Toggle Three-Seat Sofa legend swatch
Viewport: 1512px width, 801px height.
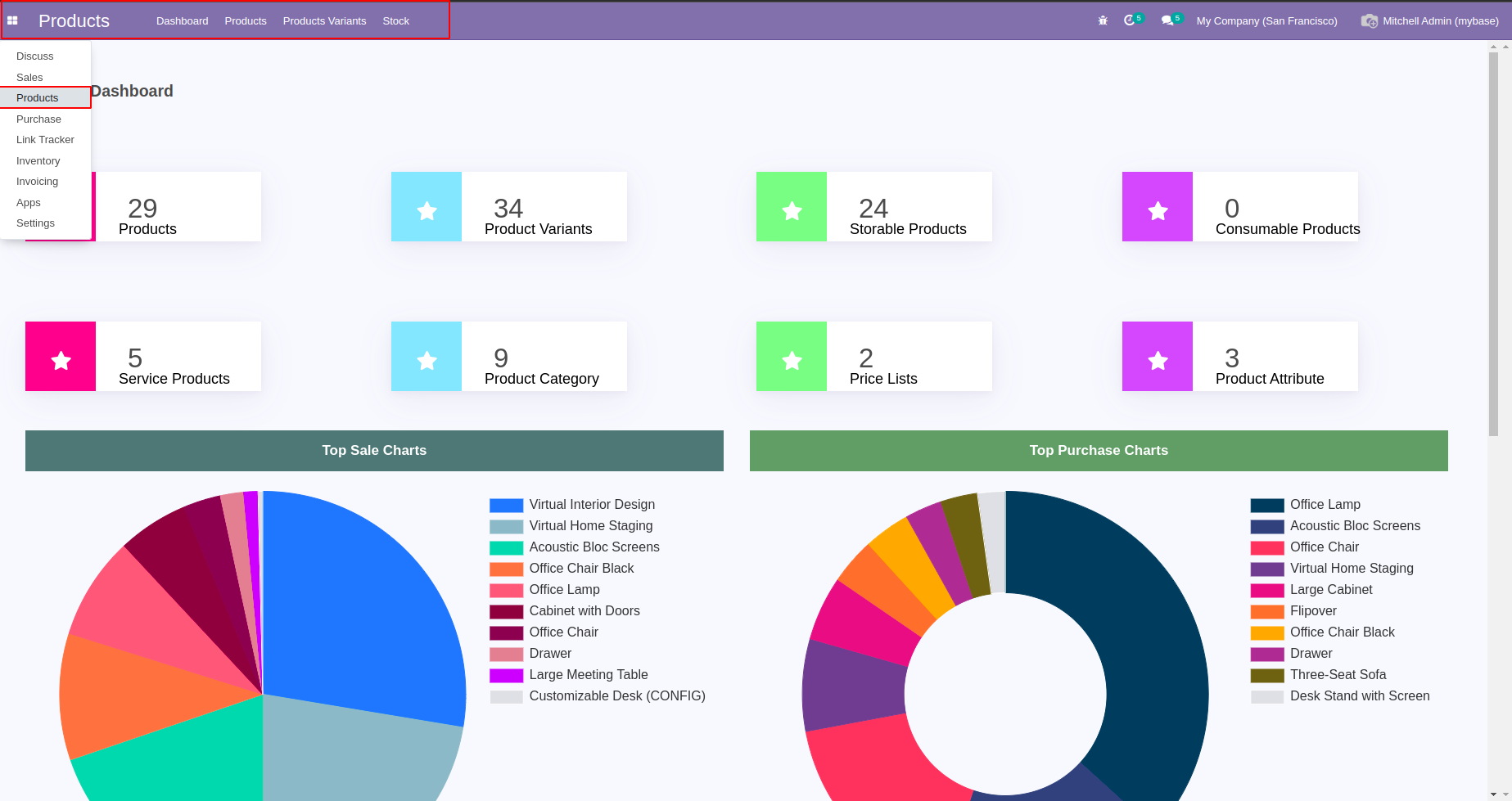(x=1267, y=675)
